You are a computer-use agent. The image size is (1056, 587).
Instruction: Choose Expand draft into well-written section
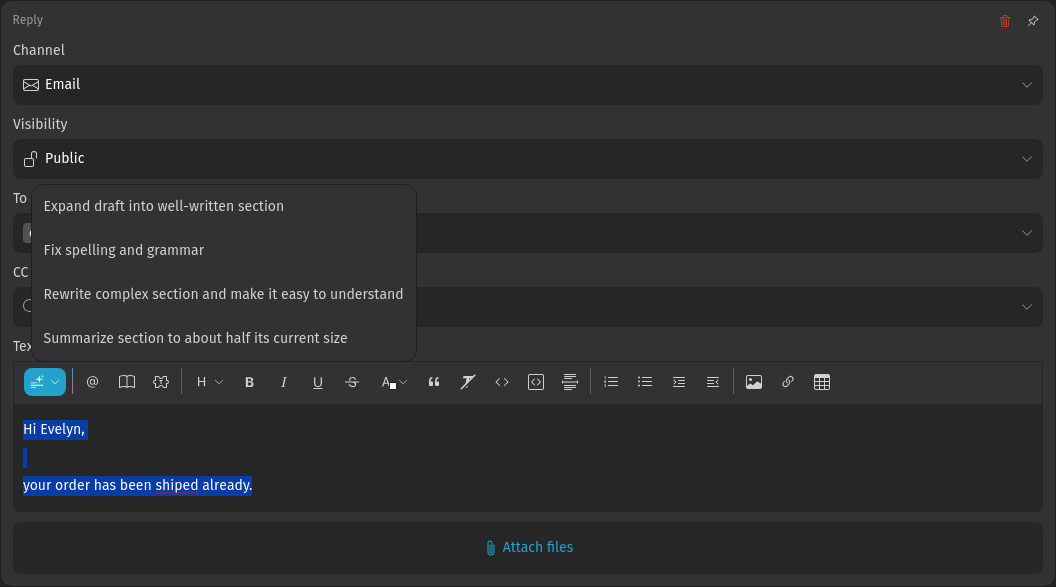point(224,206)
